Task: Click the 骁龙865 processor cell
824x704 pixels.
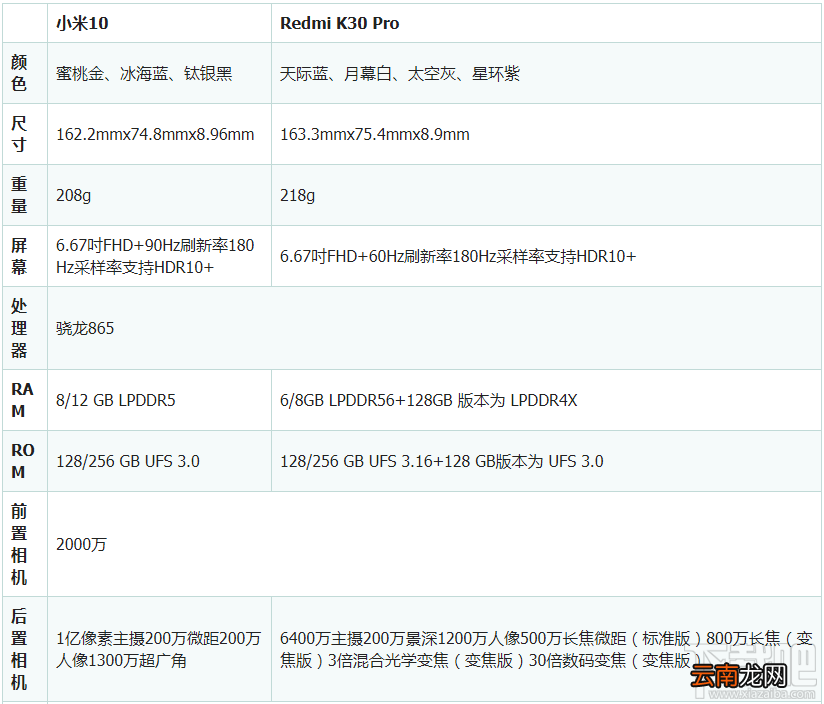Action: (x=434, y=328)
